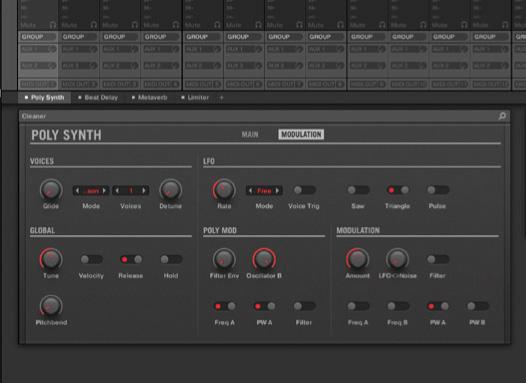Image resolution: width=526 pixels, height=383 pixels.
Task: Click the headphone cue icon on the first mixer channel
Action: [53, 25]
